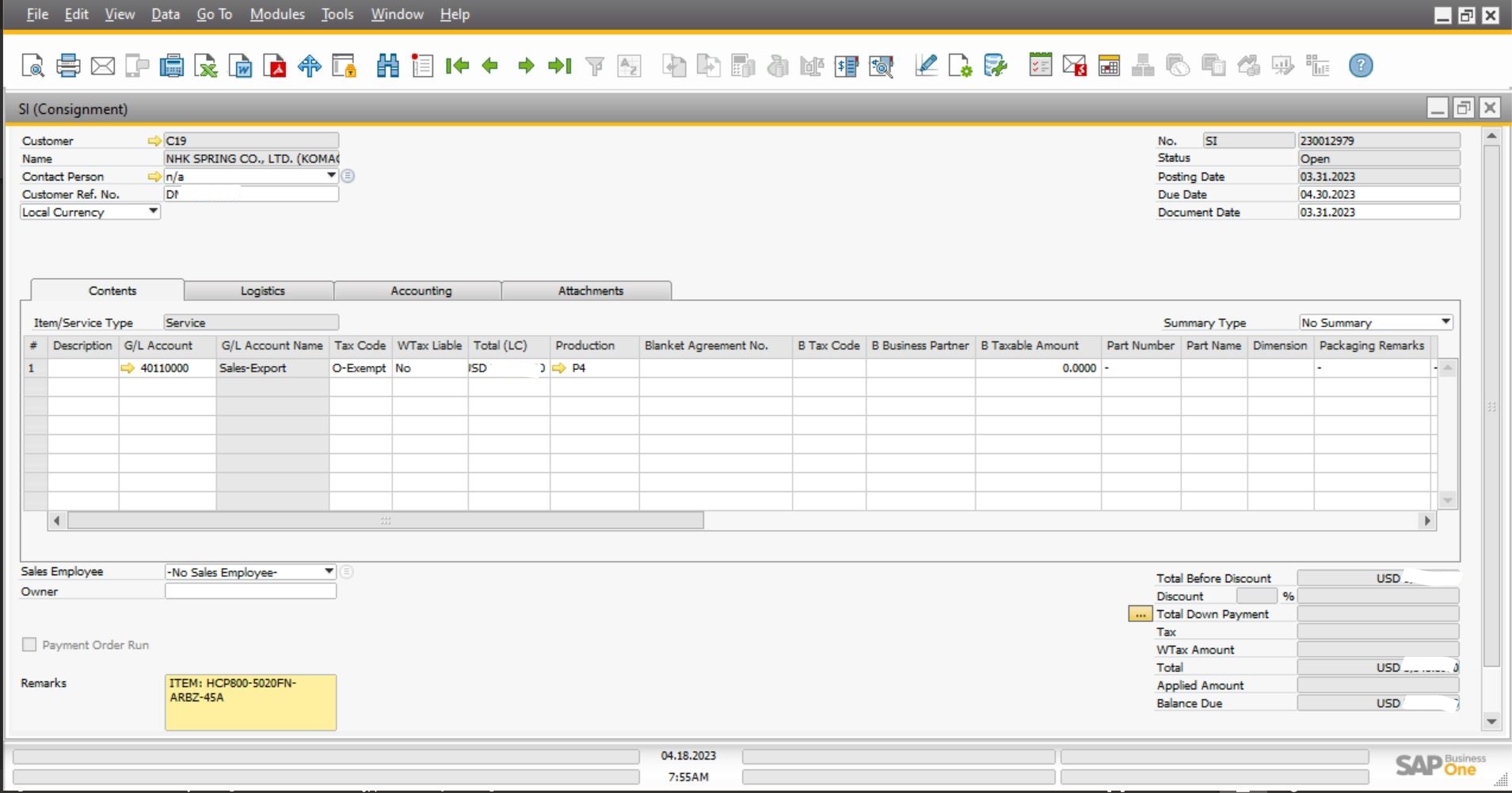Open Help question mark icon
Image resolution: width=1512 pixels, height=793 pixels.
pos(1361,66)
